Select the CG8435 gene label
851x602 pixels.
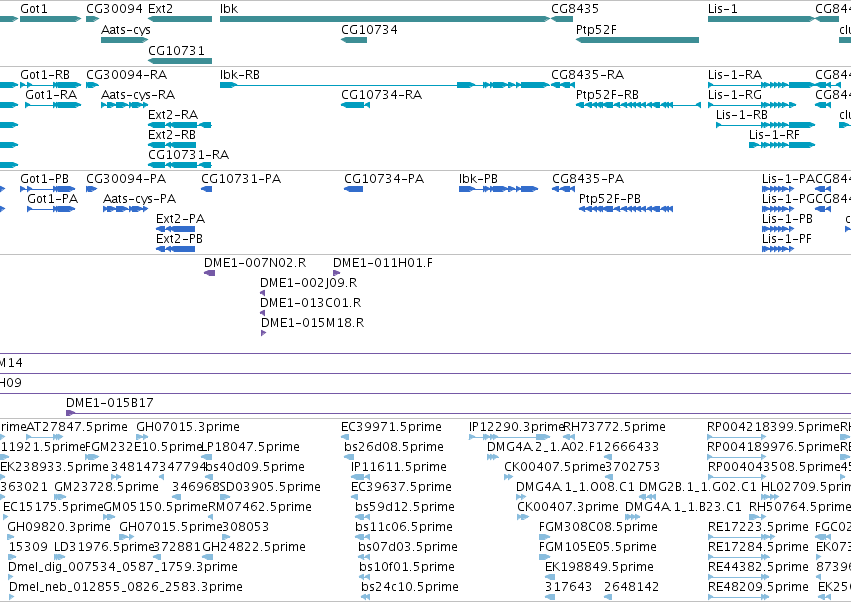click(x=575, y=9)
